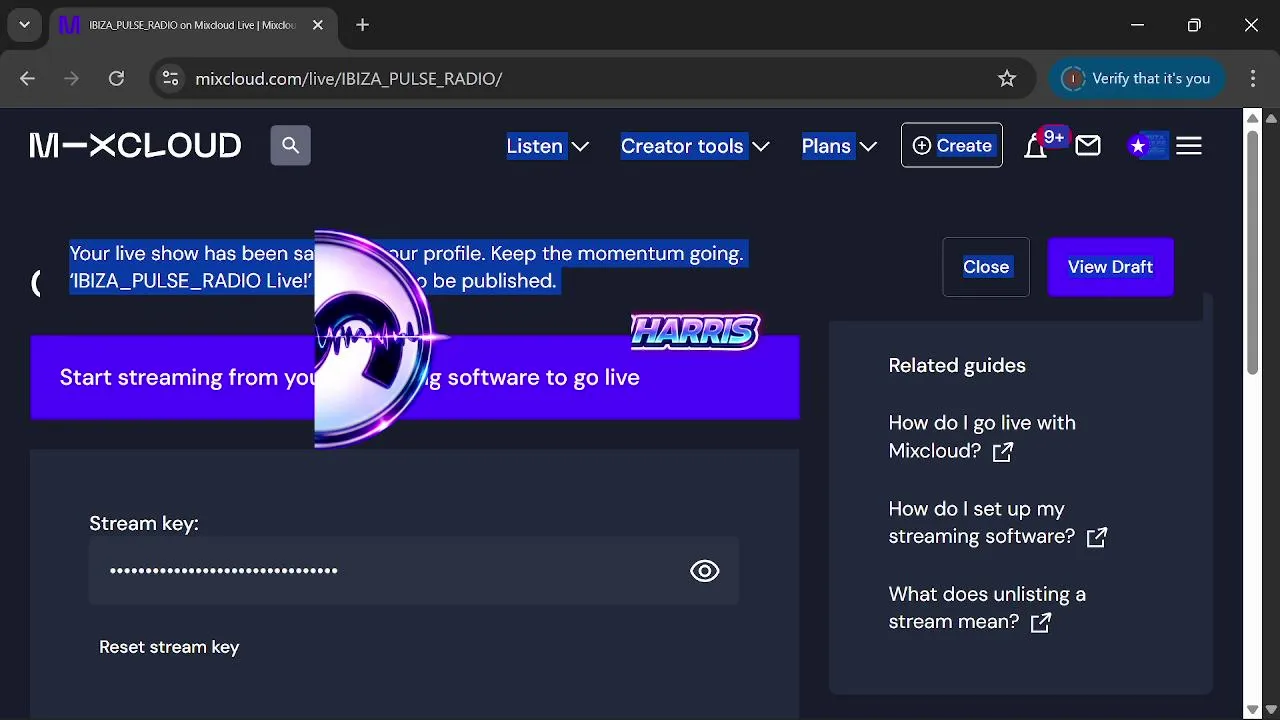The image size is (1280, 720).
Task: Open the notifications bell
Action: [1036, 146]
